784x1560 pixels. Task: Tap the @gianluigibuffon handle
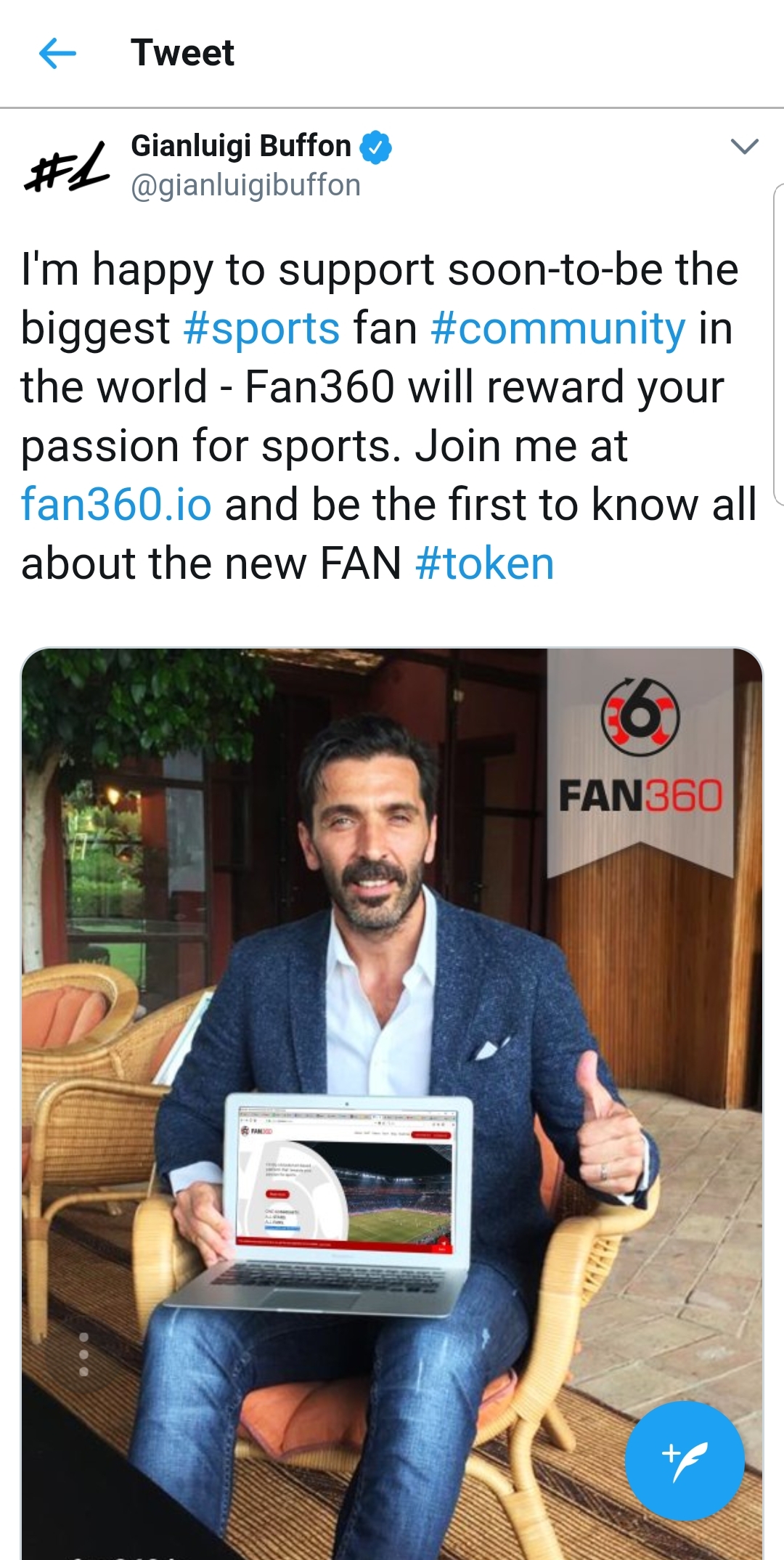pos(245,186)
